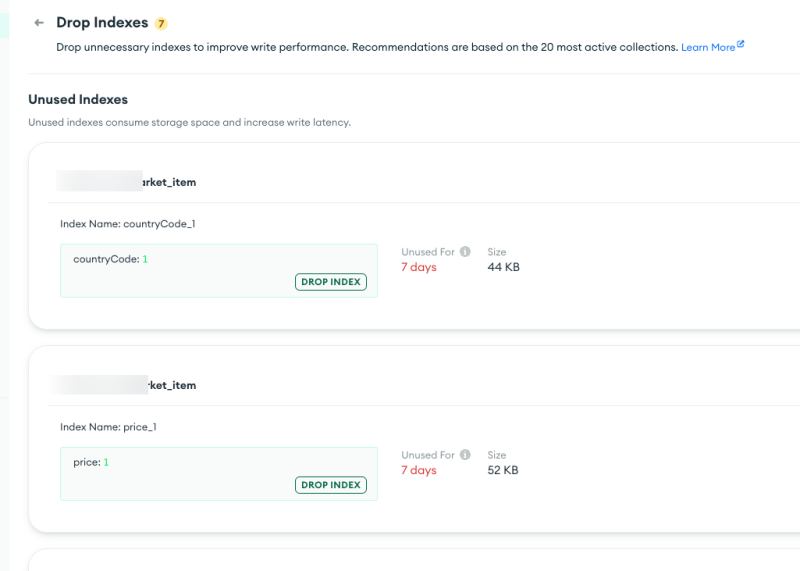Open the Learn More link

click(x=707, y=47)
